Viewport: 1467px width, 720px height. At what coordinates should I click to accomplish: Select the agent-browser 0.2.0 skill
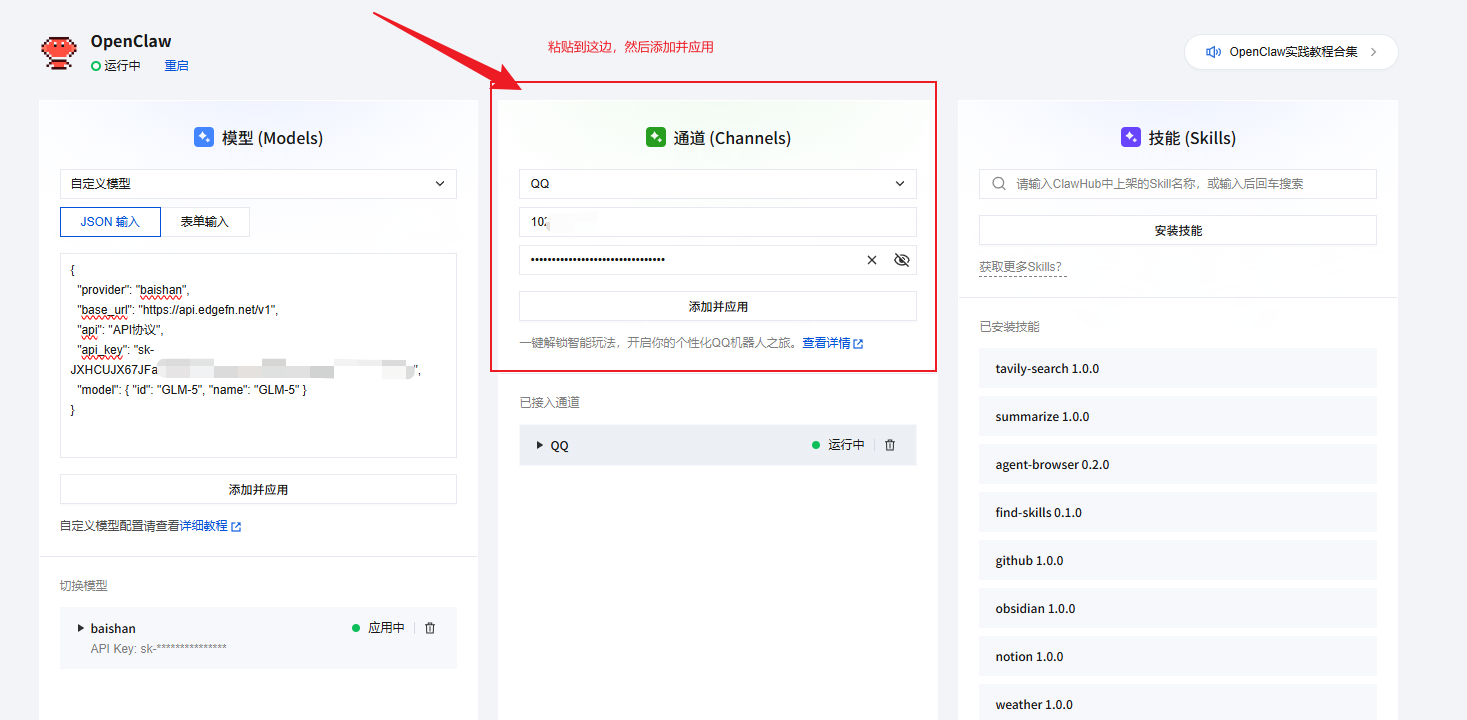click(1177, 464)
